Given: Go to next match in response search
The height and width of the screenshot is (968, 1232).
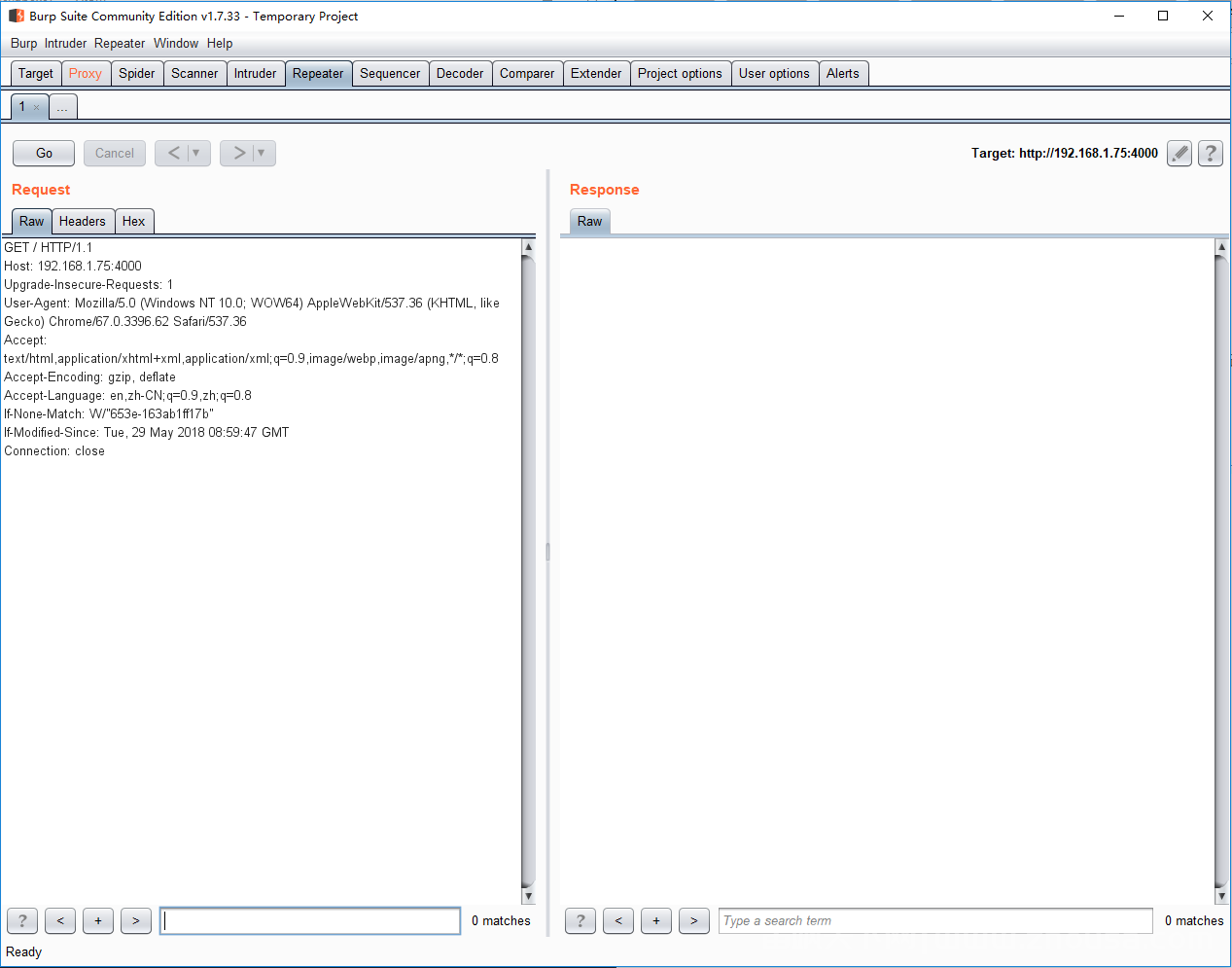Looking at the screenshot, I should coord(694,920).
